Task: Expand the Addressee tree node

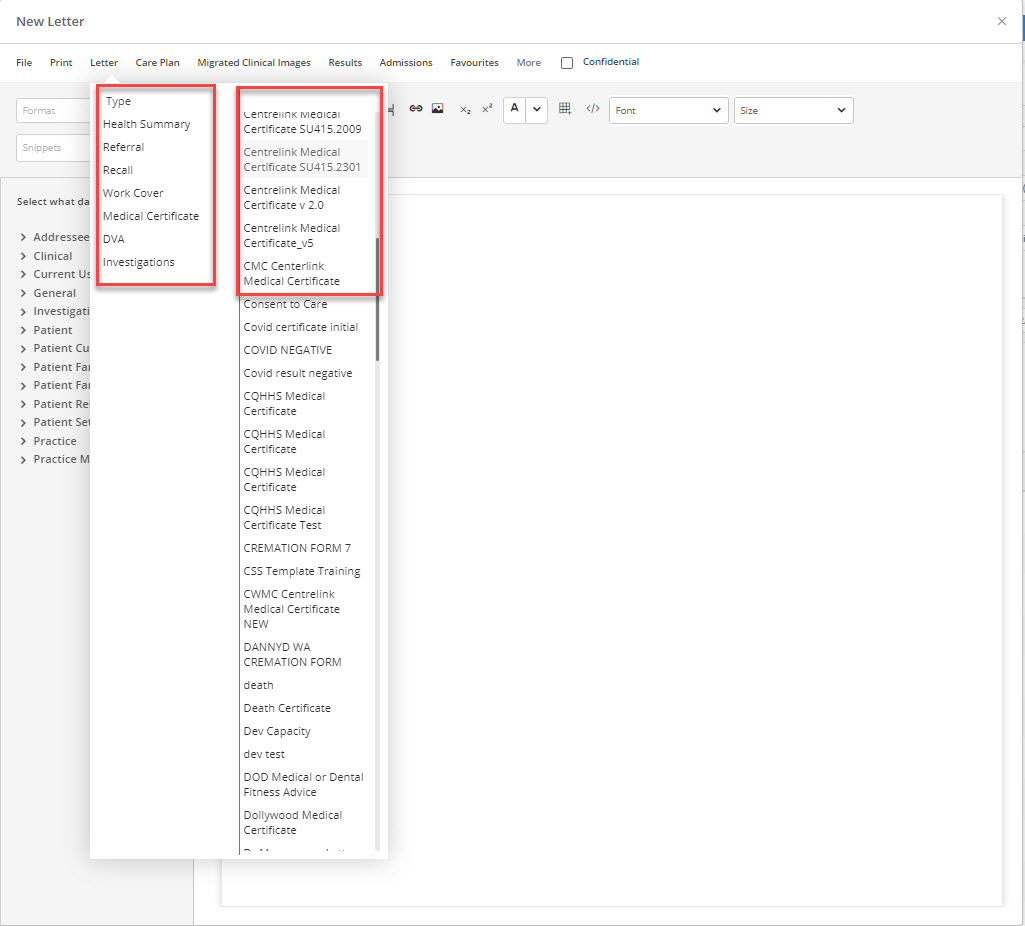Action: (24, 237)
